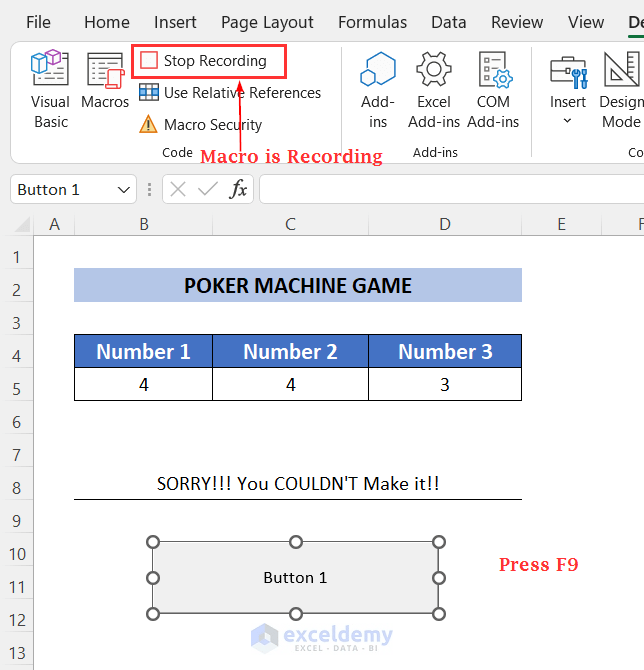
Task: Switch to the Home tab
Action: point(107,22)
